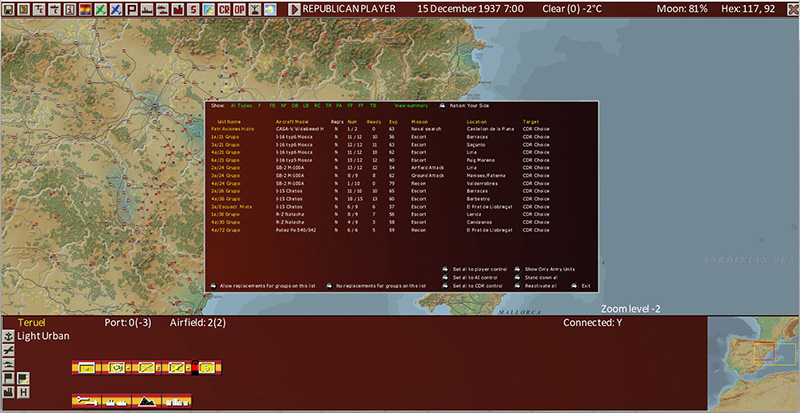The image size is (800, 413).
Task: Open the View summary link
Action: (410, 104)
